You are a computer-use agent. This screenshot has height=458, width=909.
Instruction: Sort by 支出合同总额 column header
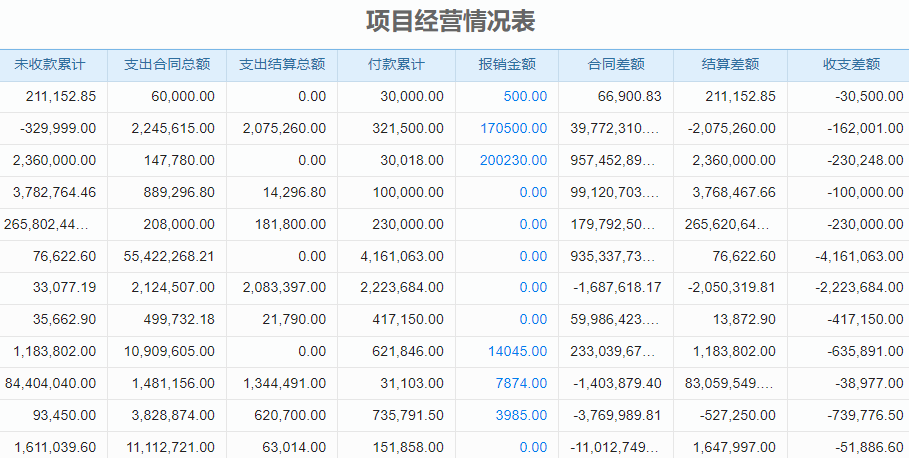[167, 65]
